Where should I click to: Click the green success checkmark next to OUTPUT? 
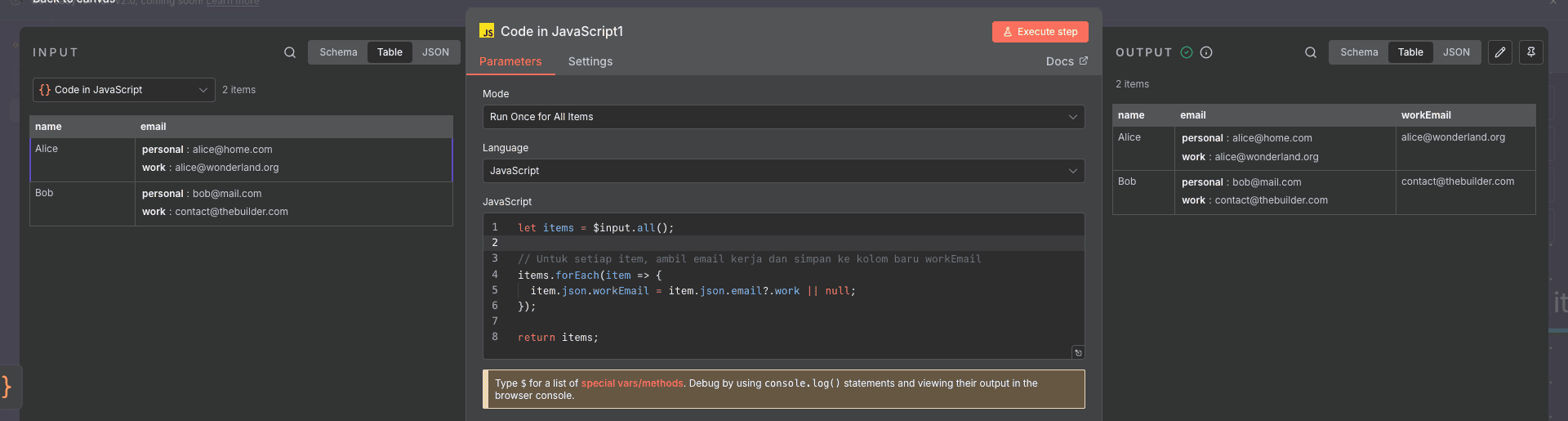tap(1187, 52)
